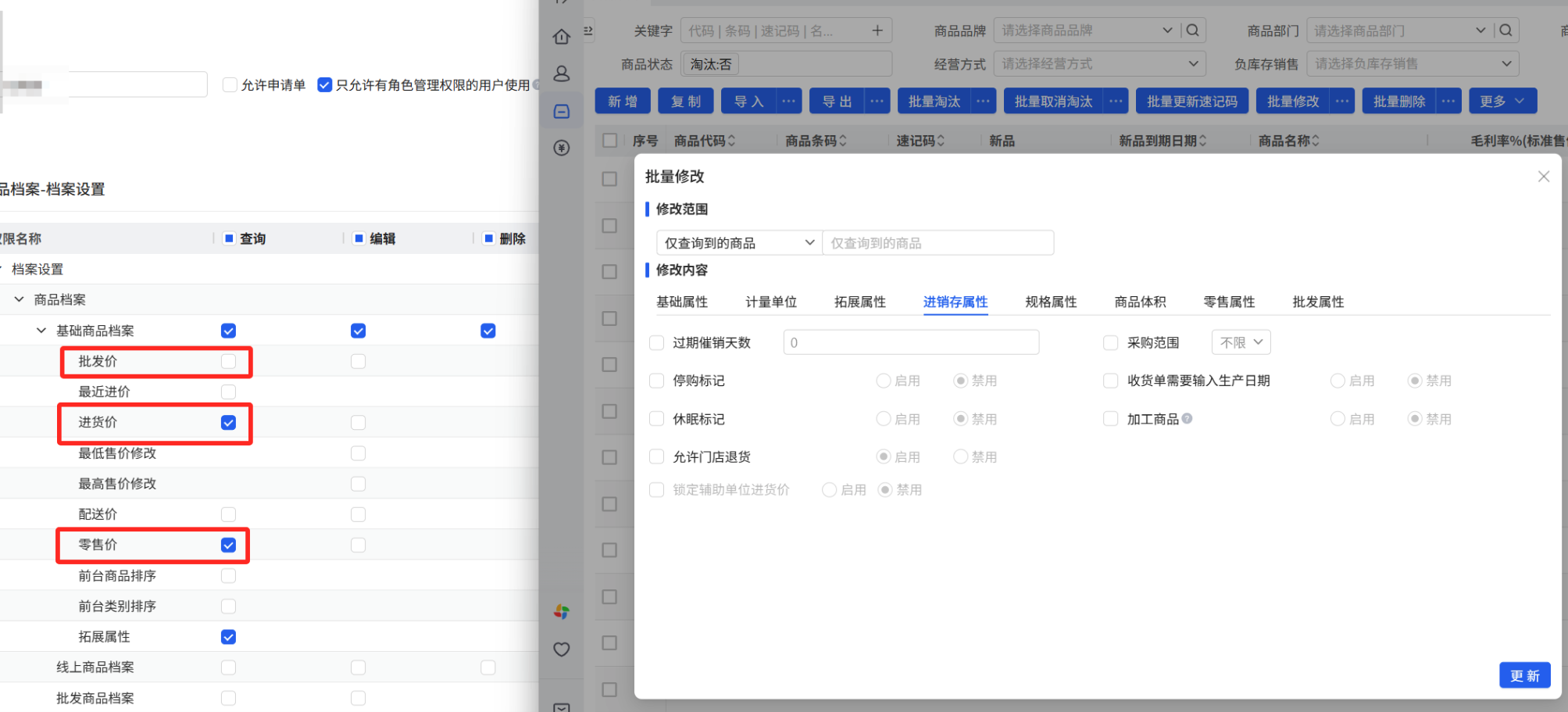Image resolution: width=1568 pixels, height=712 pixels.
Task: Check the 采购范围 checkbox
Action: (1110, 342)
